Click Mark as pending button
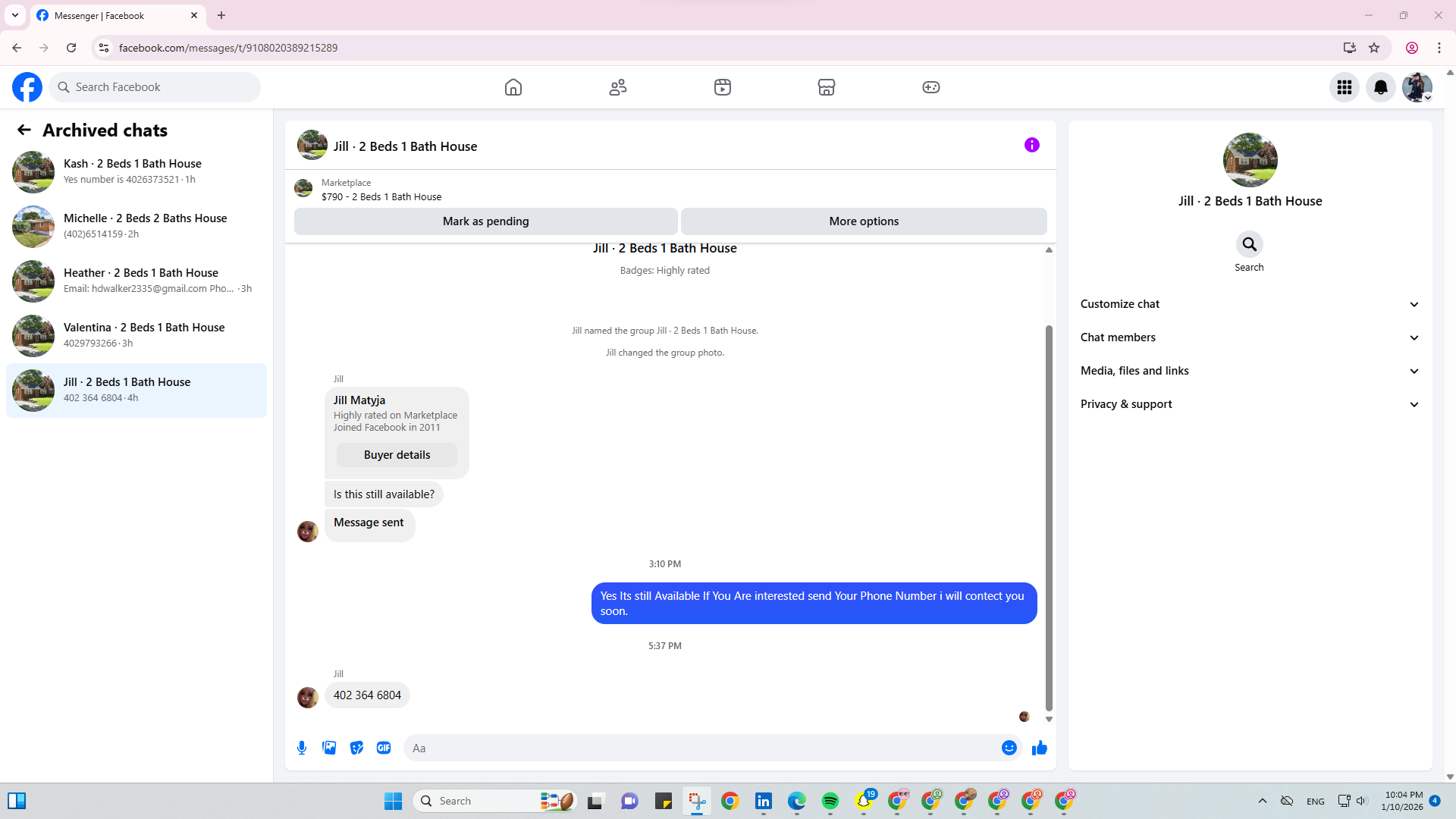Viewport: 1456px width, 819px height. click(x=485, y=221)
